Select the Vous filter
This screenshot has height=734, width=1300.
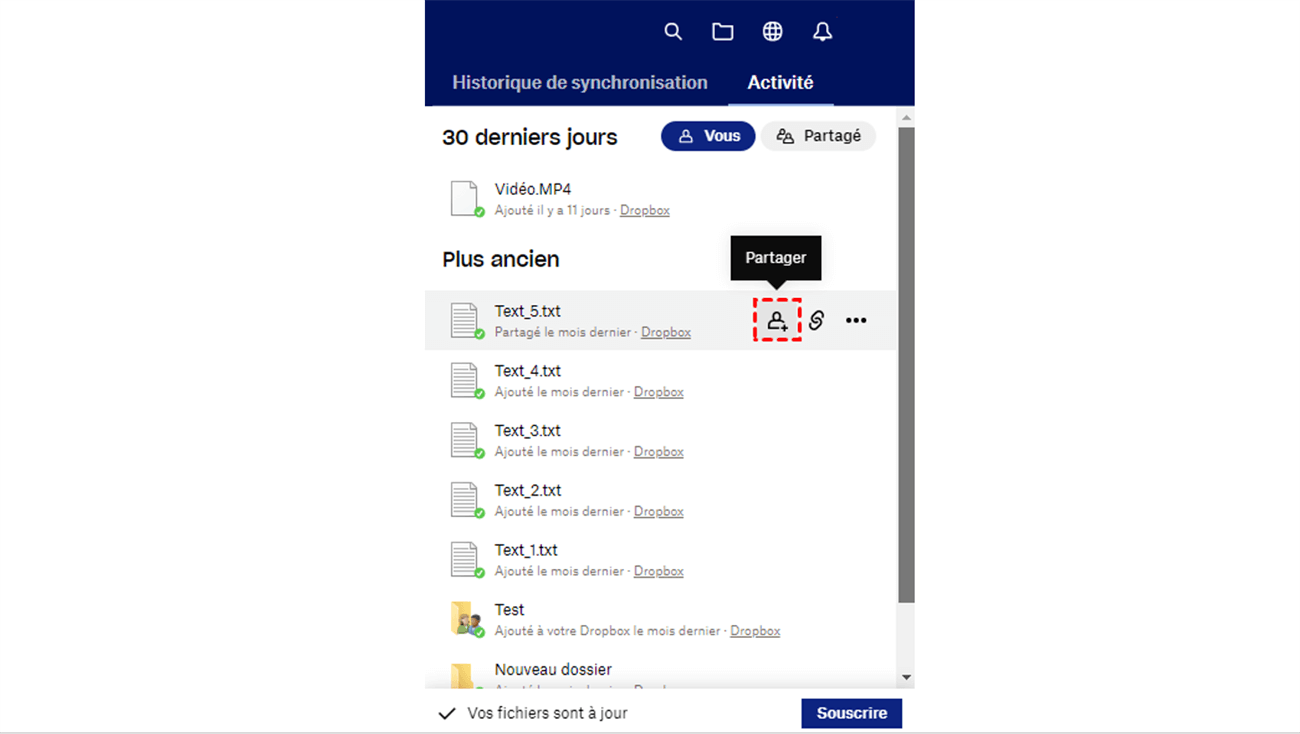708,136
